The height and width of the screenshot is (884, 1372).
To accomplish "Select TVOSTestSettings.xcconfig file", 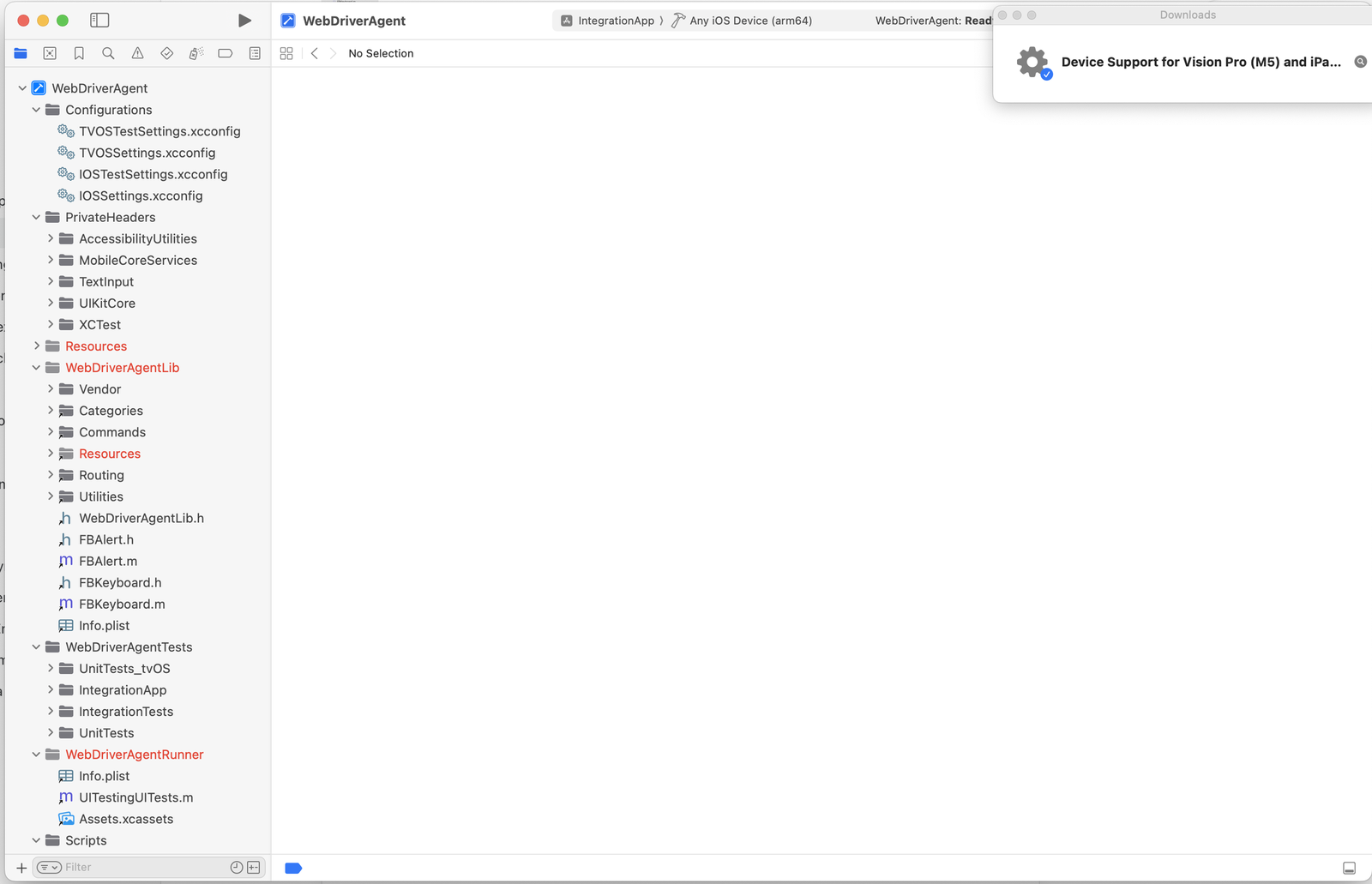I will [148, 131].
